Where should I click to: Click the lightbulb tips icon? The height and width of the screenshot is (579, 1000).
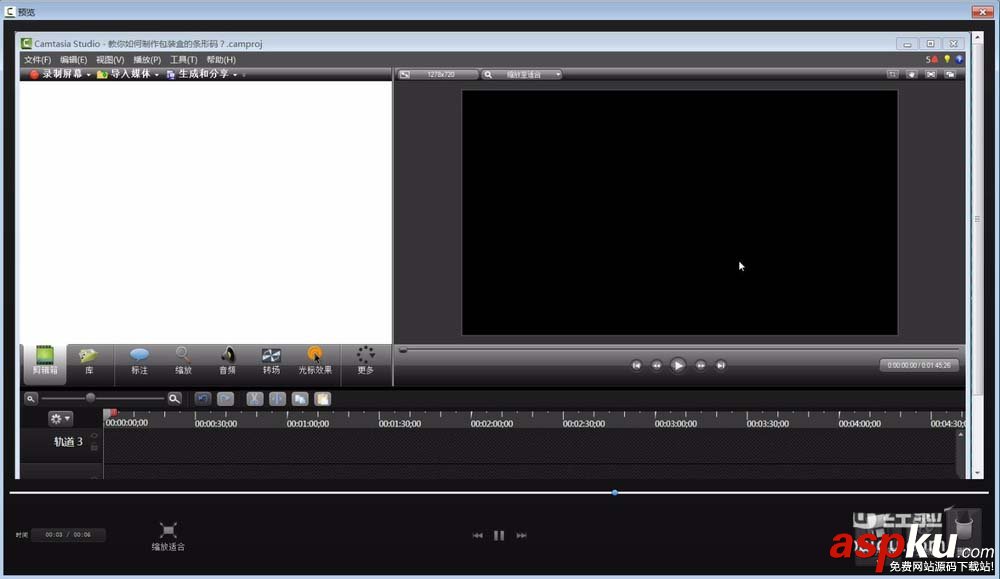pos(947,59)
